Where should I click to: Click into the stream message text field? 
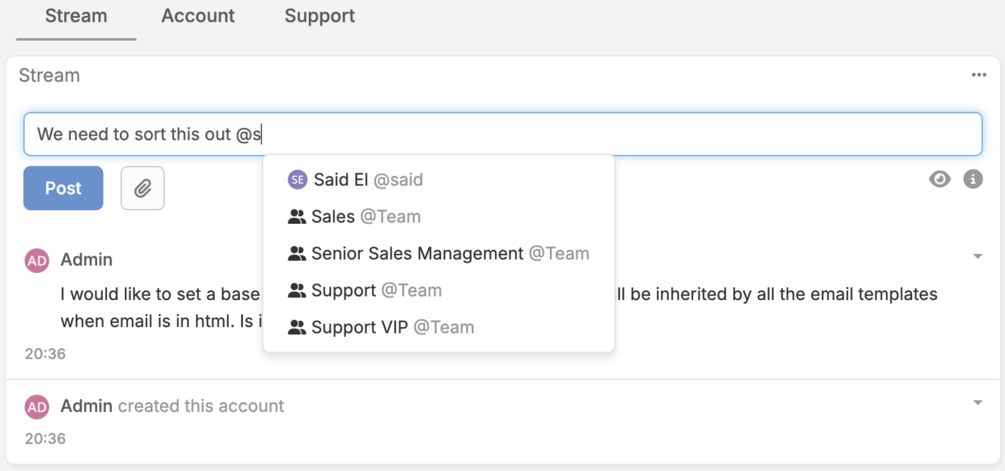point(600,134)
